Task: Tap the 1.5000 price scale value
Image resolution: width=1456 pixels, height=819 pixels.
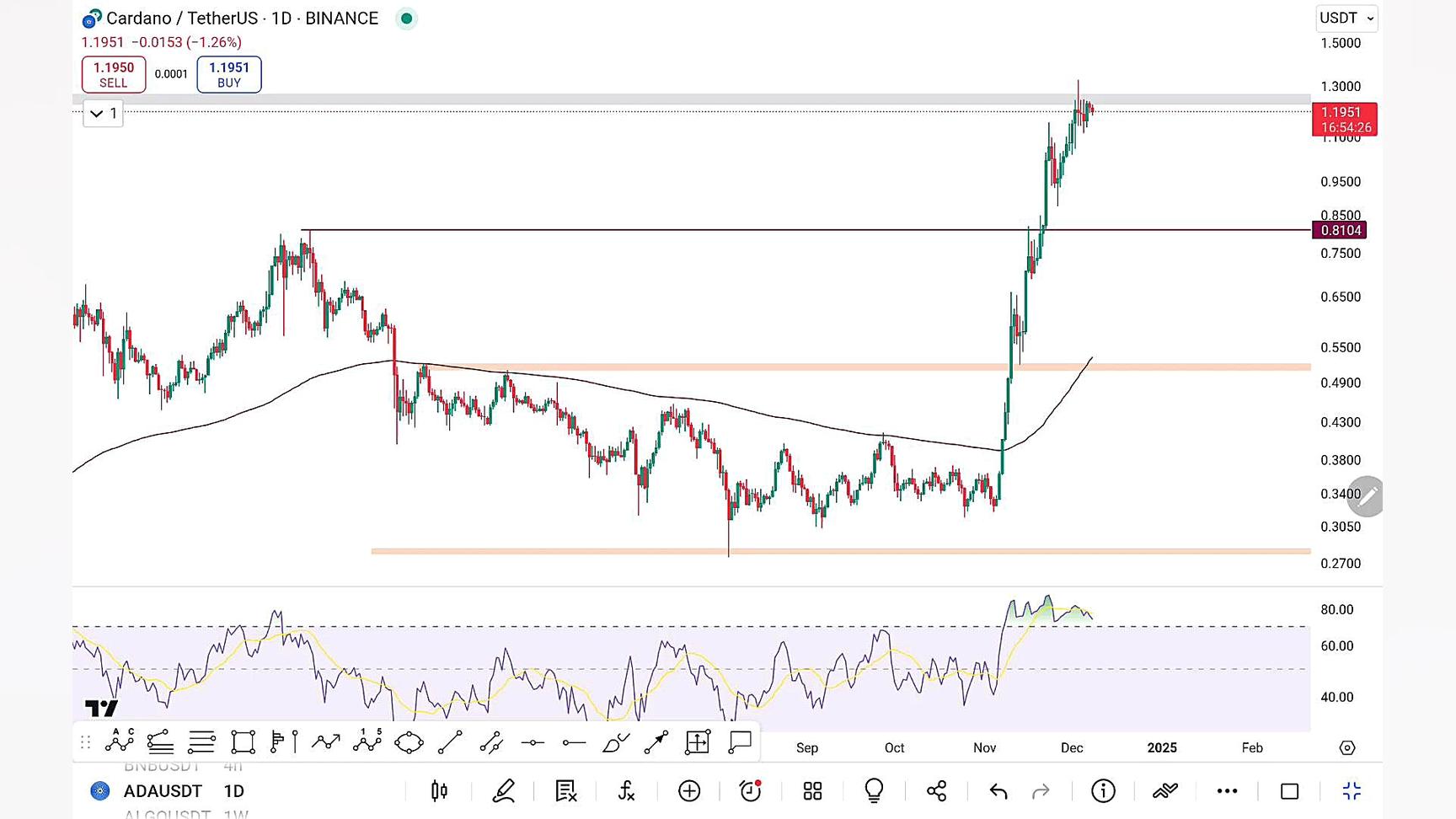Action: (1341, 44)
